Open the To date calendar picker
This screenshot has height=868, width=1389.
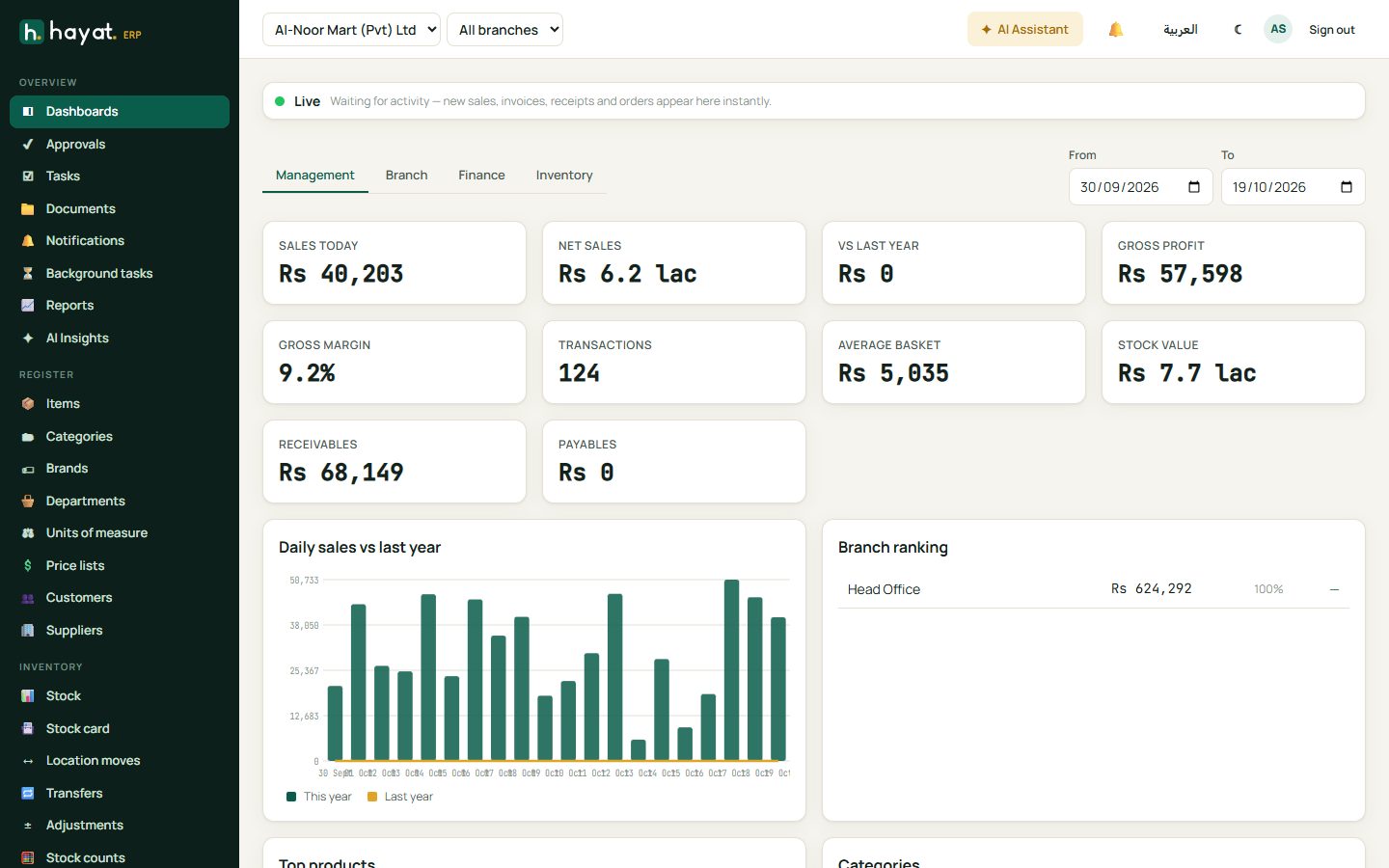click(x=1347, y=187)
